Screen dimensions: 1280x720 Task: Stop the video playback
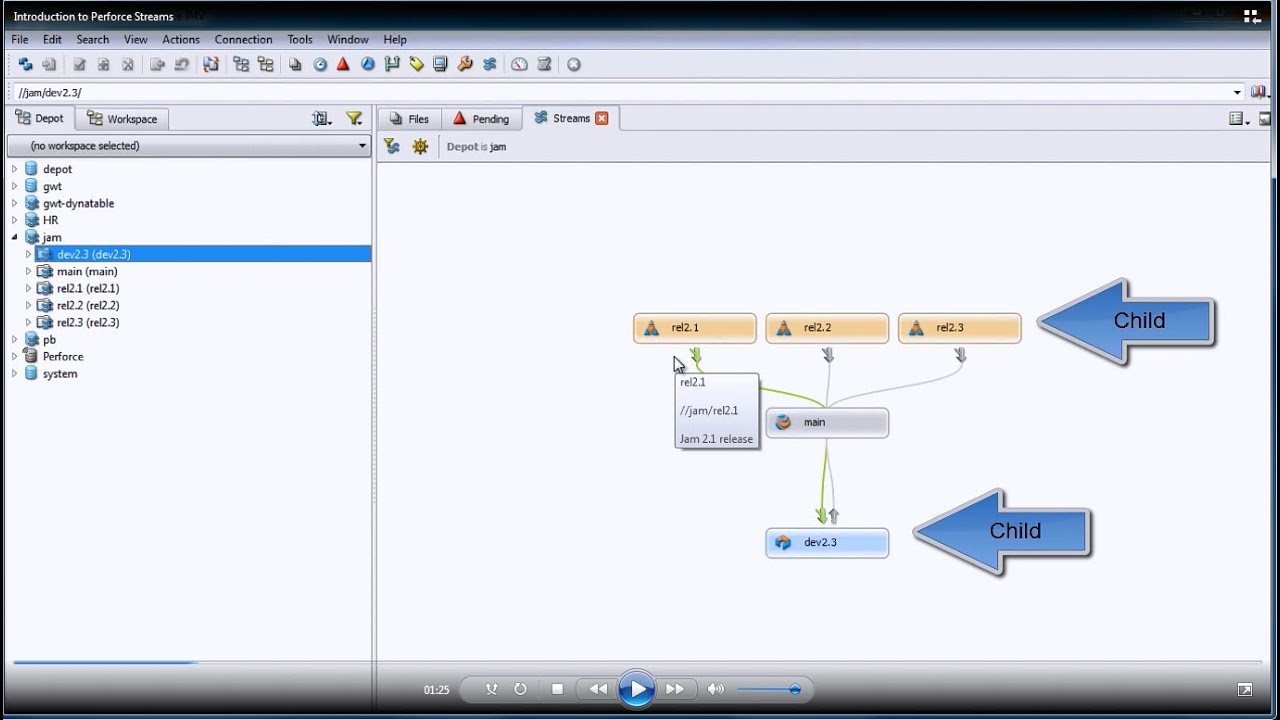557,689
